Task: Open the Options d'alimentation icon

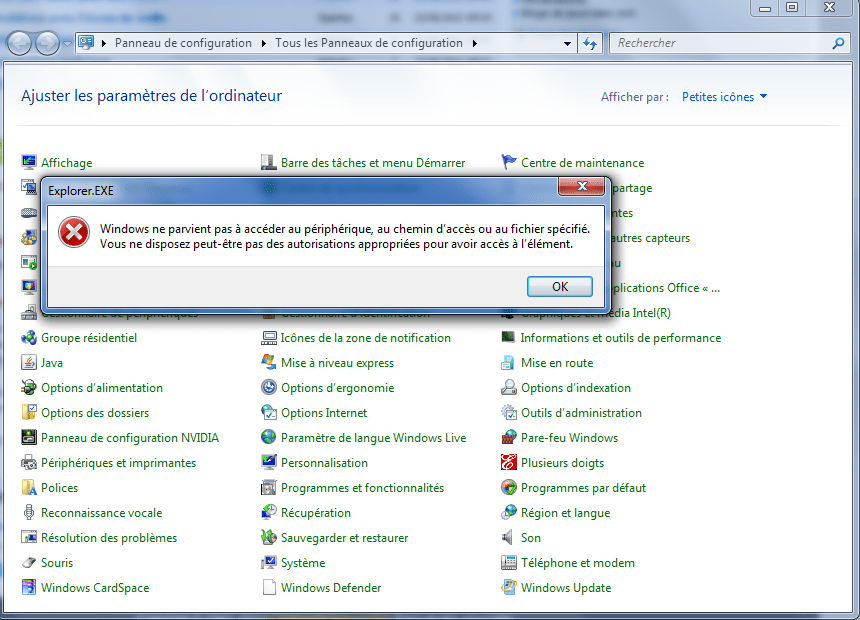Action: 29,387
